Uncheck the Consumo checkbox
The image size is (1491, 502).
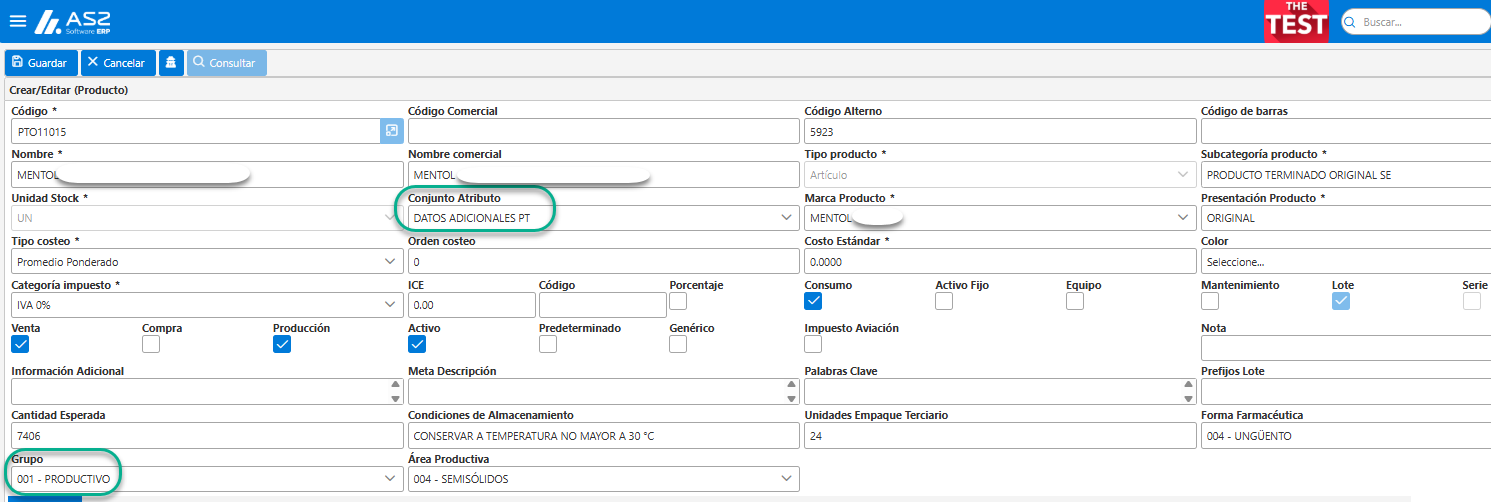tap(813, 301)
